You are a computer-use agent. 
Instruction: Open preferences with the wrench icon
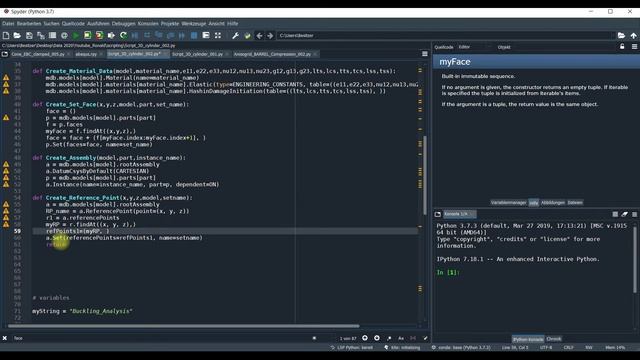tap(236, 36)
